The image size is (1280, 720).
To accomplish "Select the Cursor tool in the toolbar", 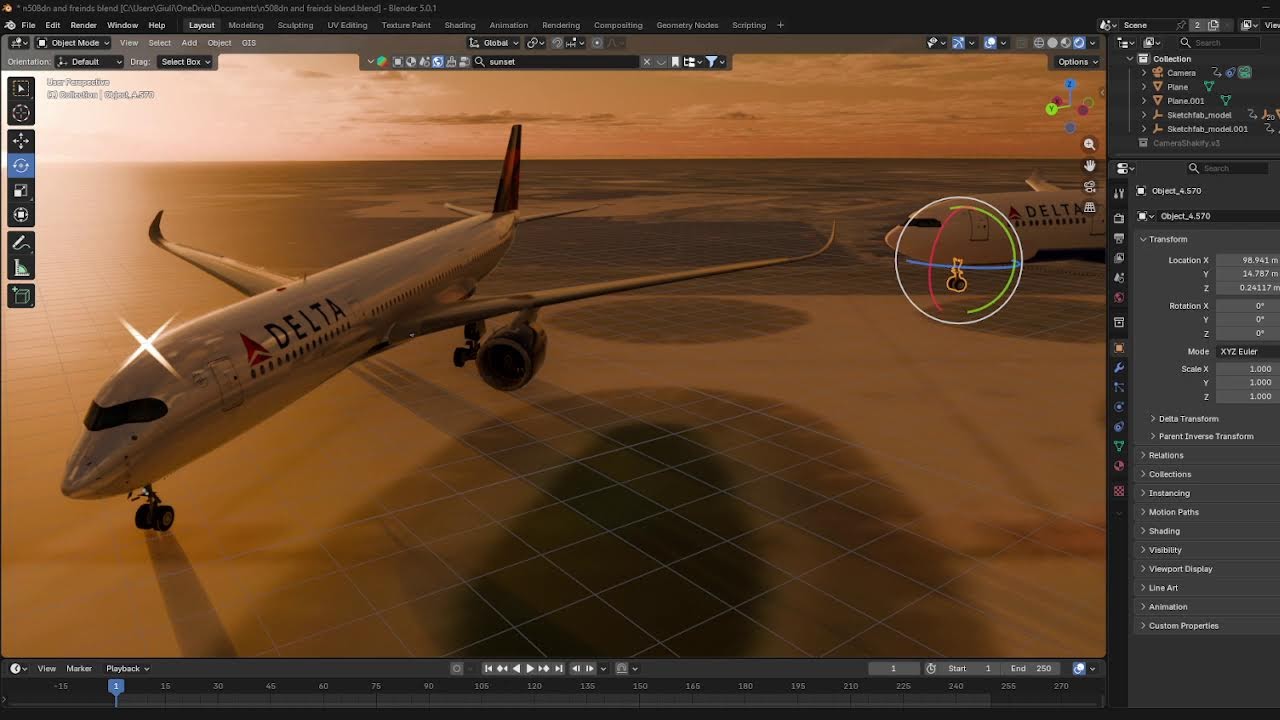I will (x=21, y=113).
